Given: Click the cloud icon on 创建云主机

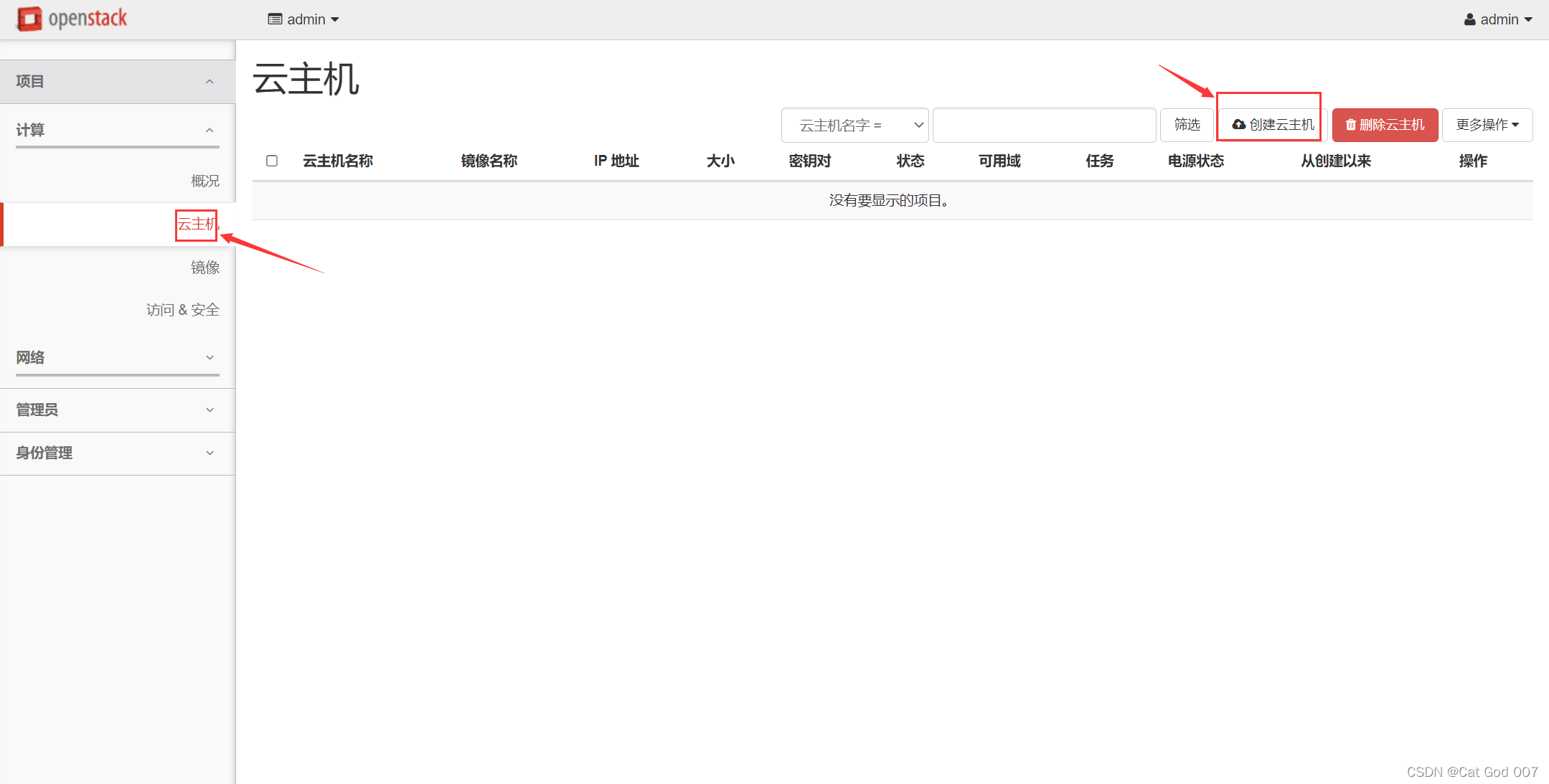Looking at the screenshot, I should coord(1239,125).
